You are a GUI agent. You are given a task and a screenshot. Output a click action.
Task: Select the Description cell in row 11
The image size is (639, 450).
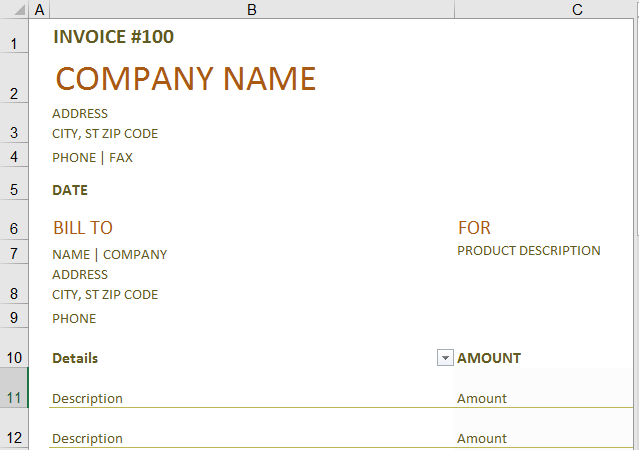click(88, 398)
